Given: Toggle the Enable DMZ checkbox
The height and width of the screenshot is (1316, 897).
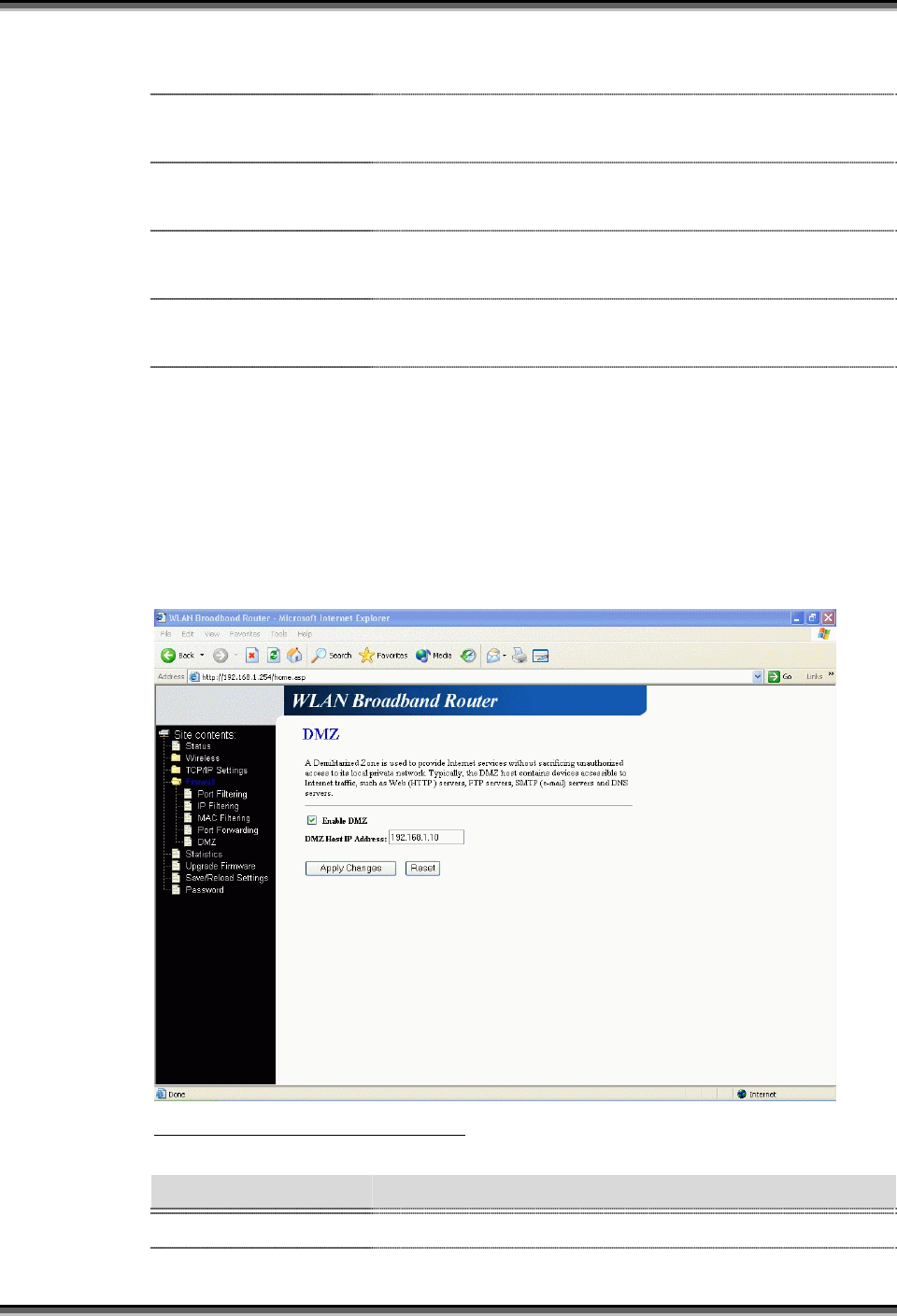Looking at the screenshot, I should pos(312,820).
